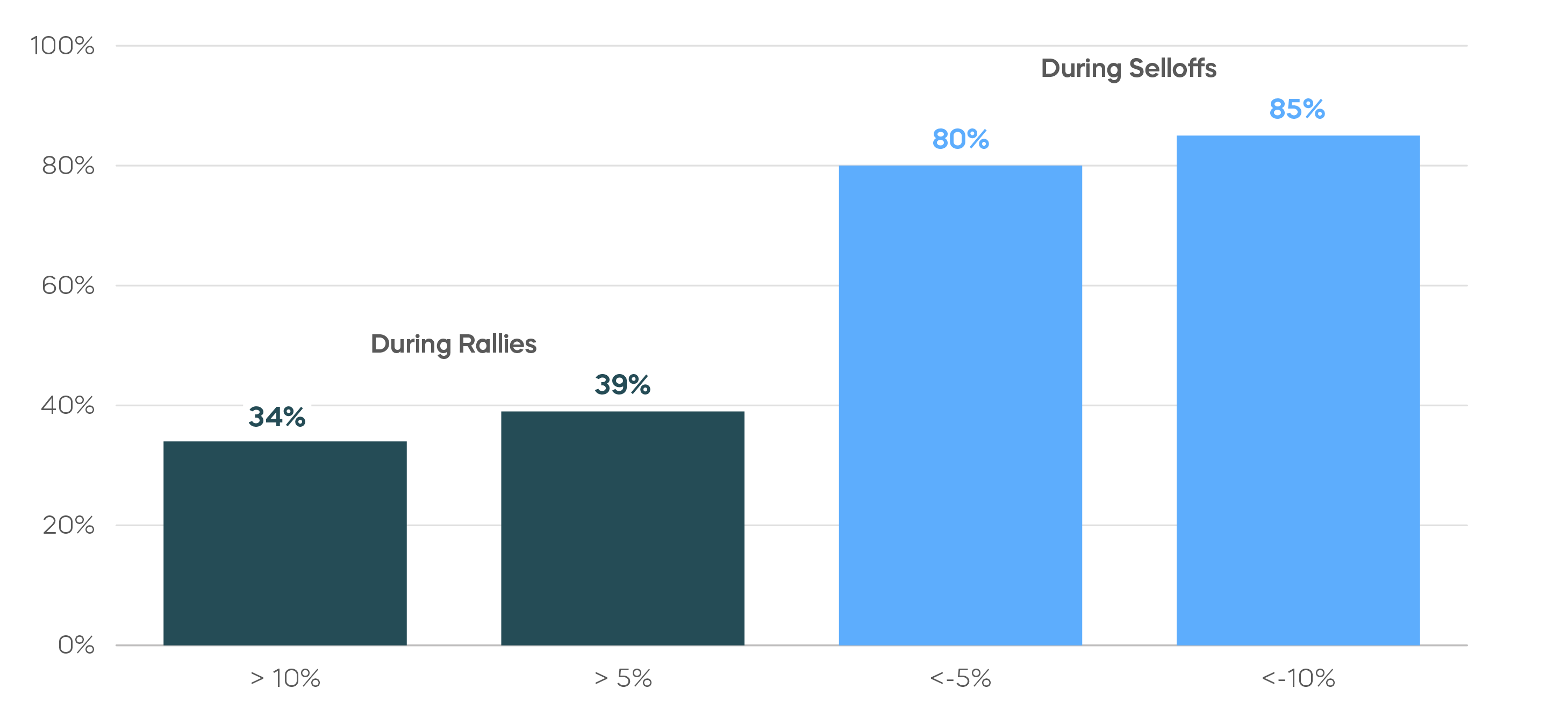Select the 34% data label
Viewport: 1568px width, 710px height.
[x=277, y=418]
